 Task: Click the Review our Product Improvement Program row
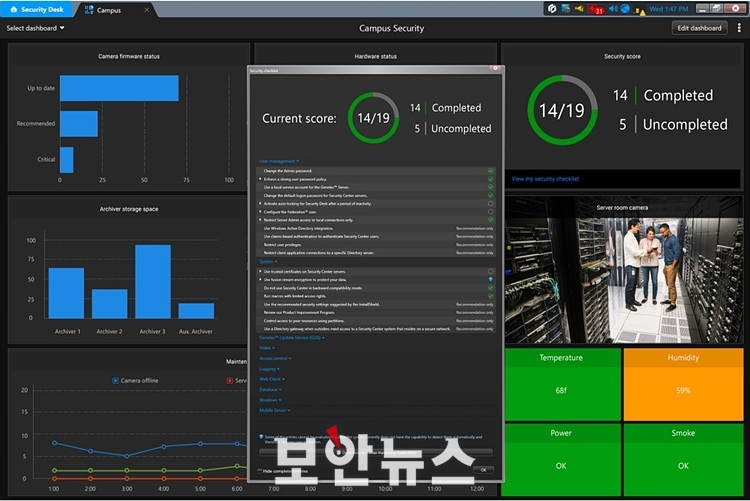click(x=375, y=312)
